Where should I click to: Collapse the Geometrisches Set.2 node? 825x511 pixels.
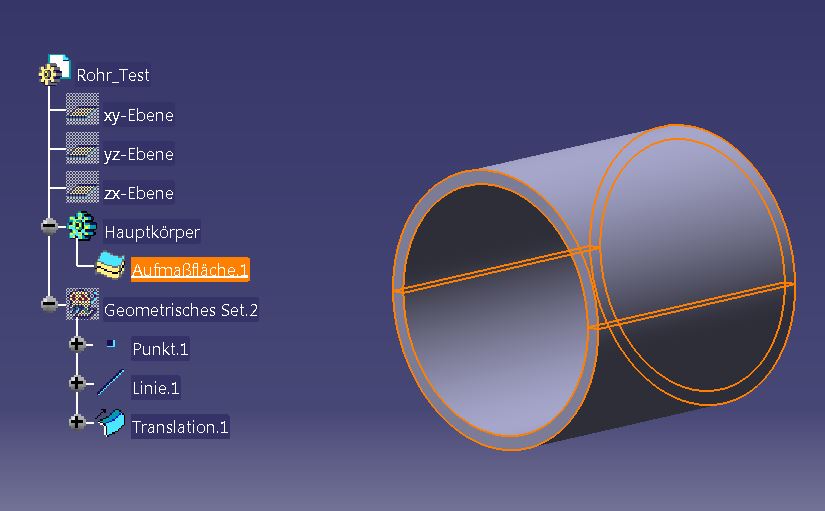(x=49, y=304)
